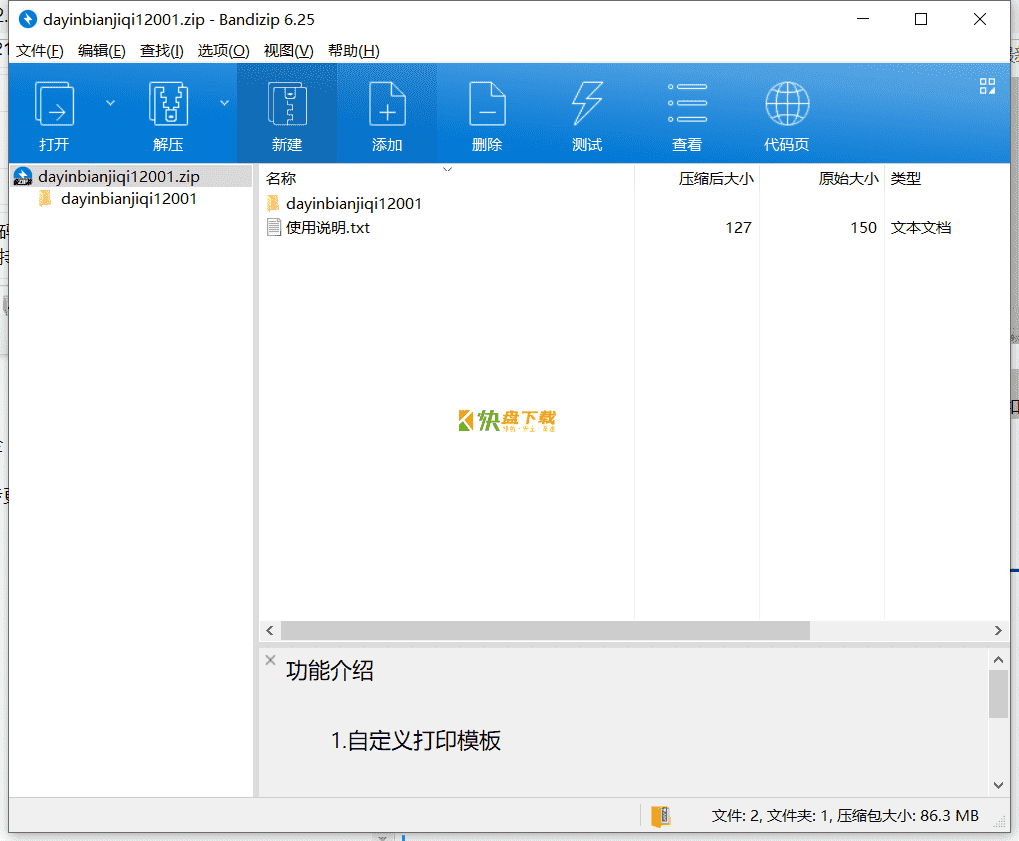The height and width of the screenshot is (841, 1019).
Task: Minimize the Bandizip window
Action: point(863,19)
